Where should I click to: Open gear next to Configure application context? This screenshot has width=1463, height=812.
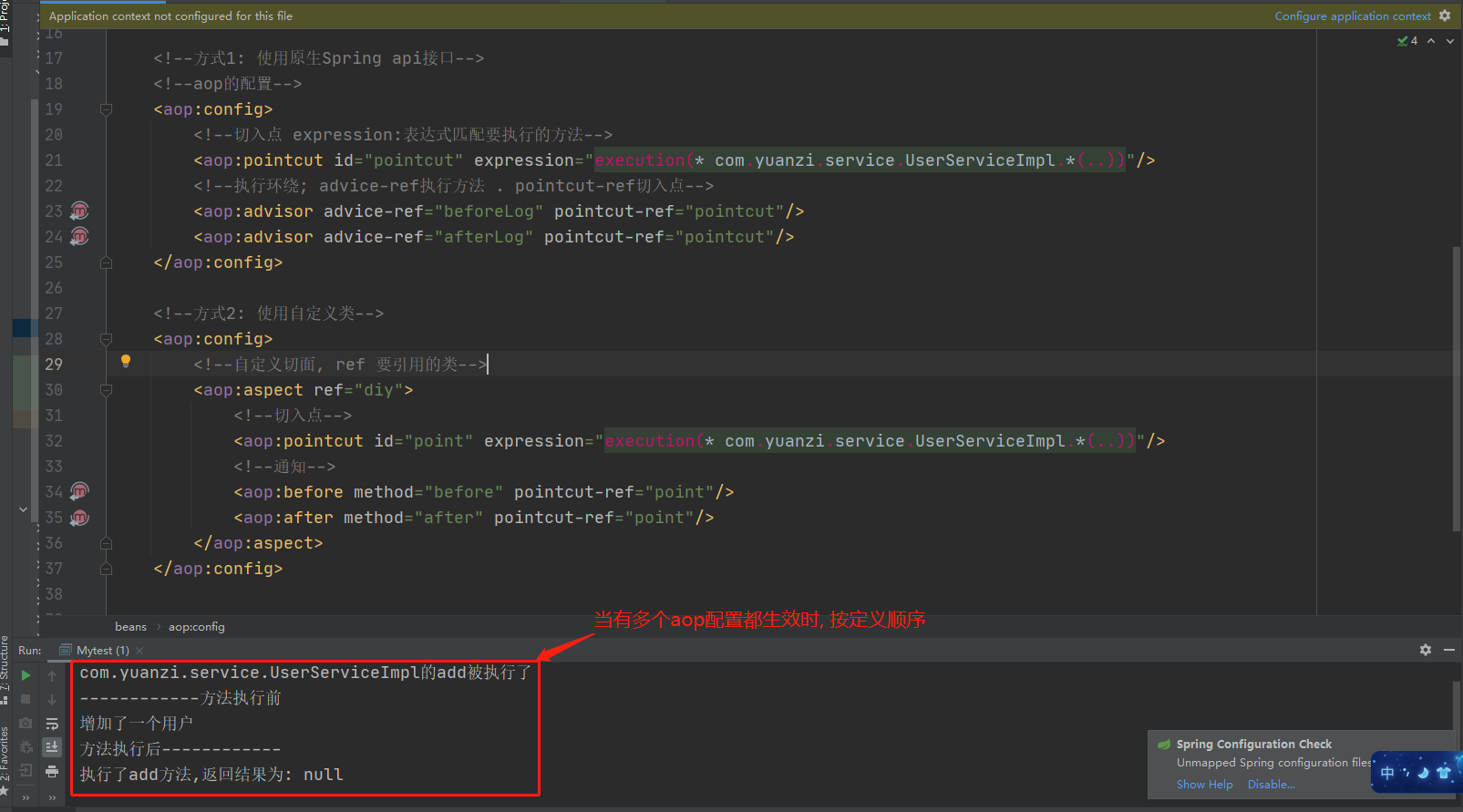pos(1445,15)
